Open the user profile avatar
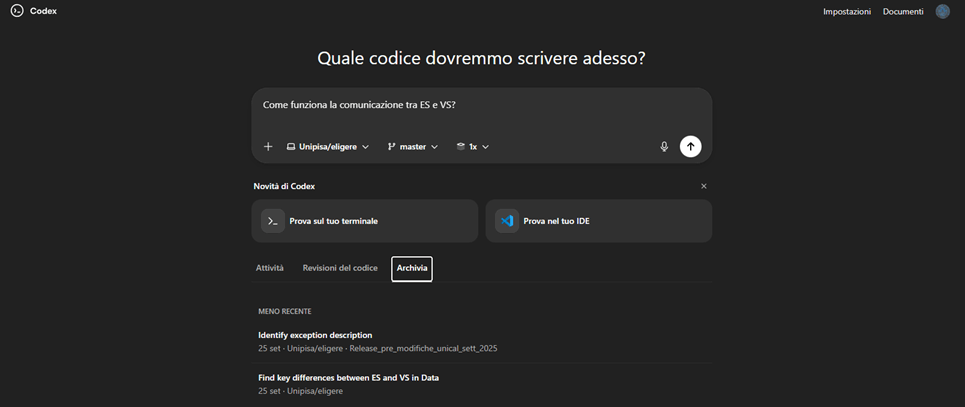 [942, 11]
